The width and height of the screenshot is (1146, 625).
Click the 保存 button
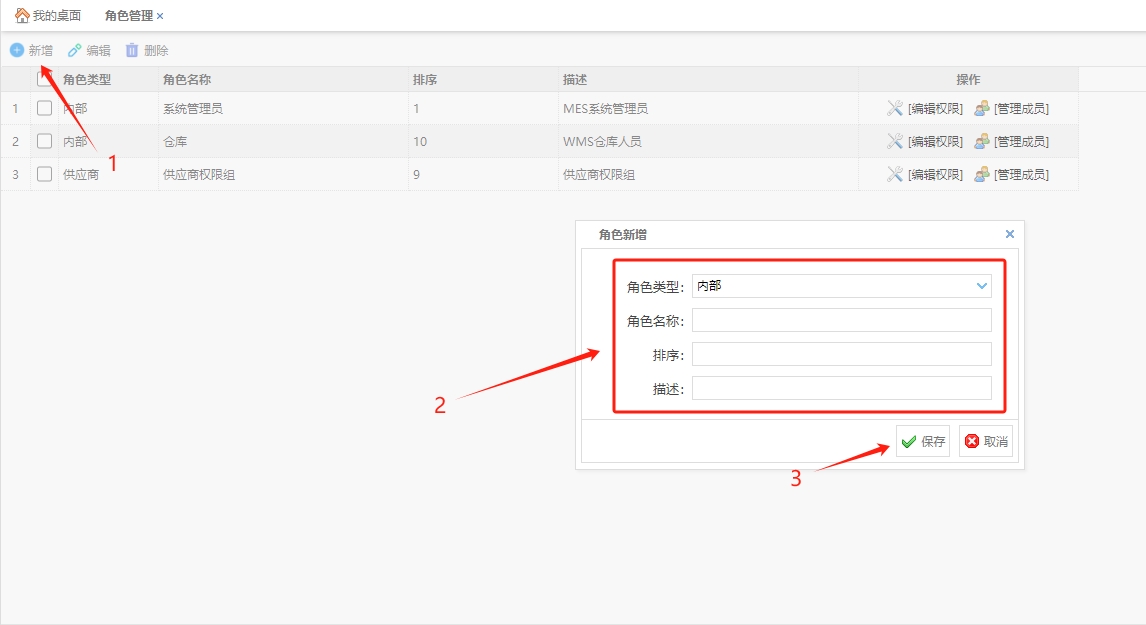(x=923, y=441)
